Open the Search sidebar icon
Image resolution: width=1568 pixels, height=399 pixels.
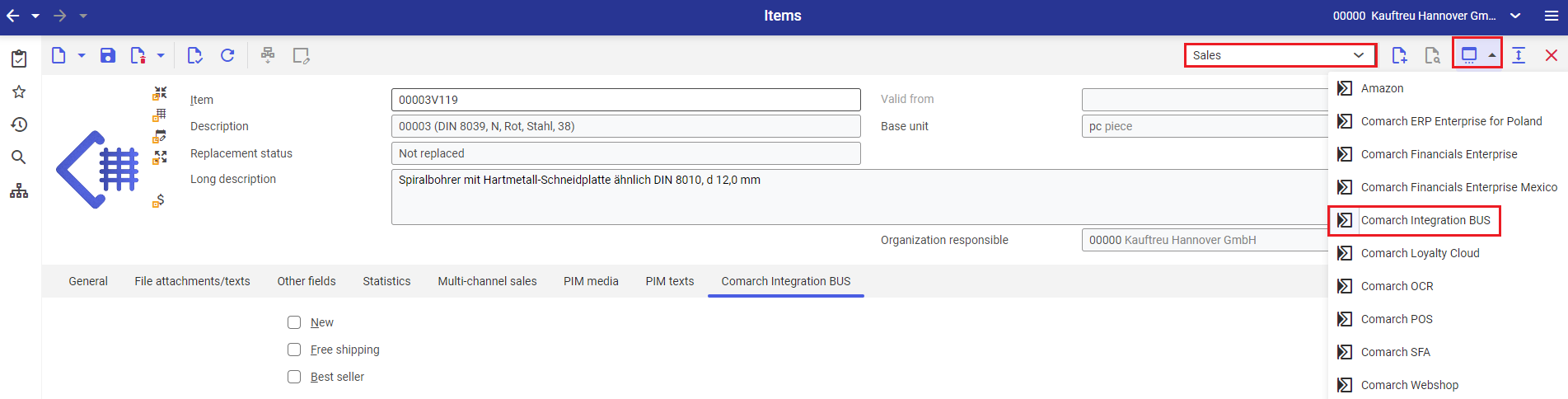19,157
